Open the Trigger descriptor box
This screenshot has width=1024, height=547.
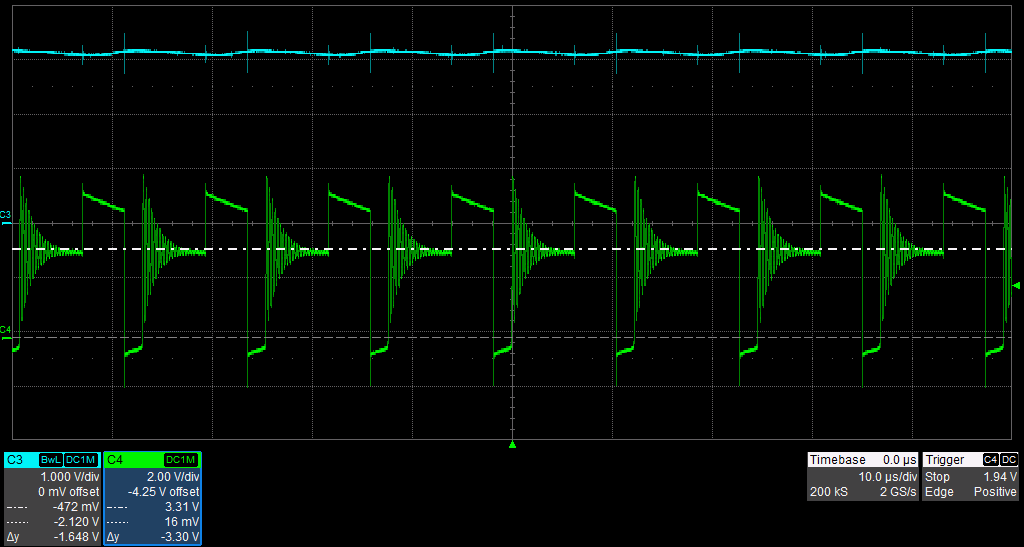(x=970, y=476)
